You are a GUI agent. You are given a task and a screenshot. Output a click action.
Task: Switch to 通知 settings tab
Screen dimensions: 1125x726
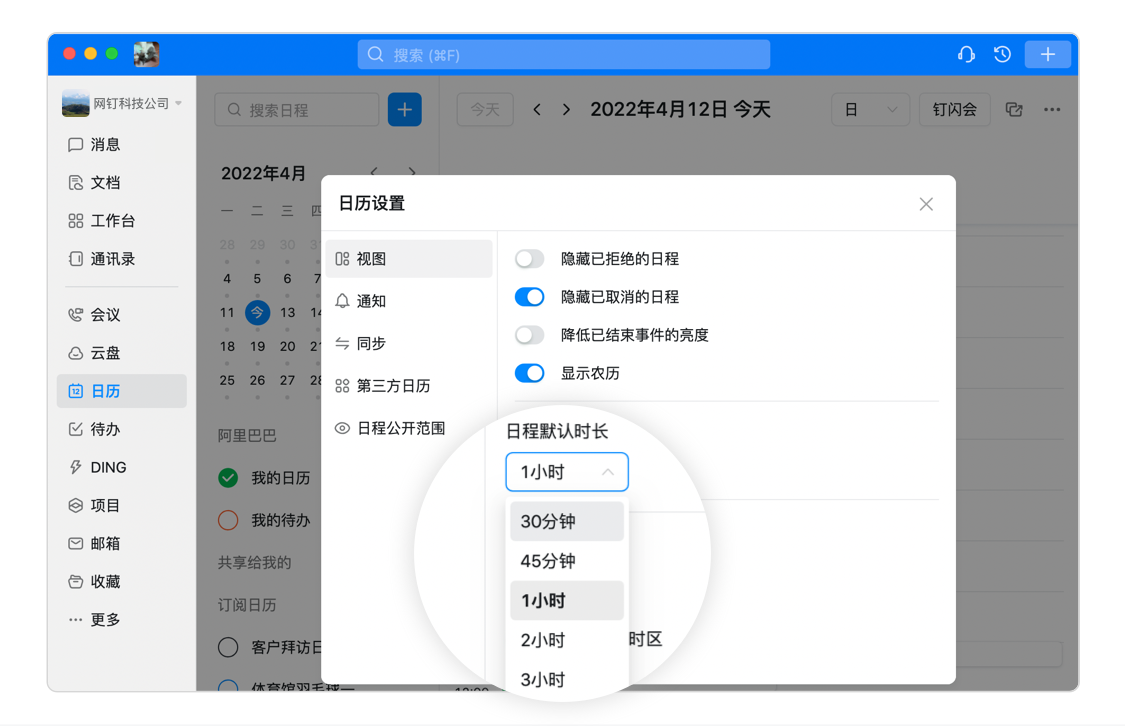pyautogui.click(x=371, y=301)
